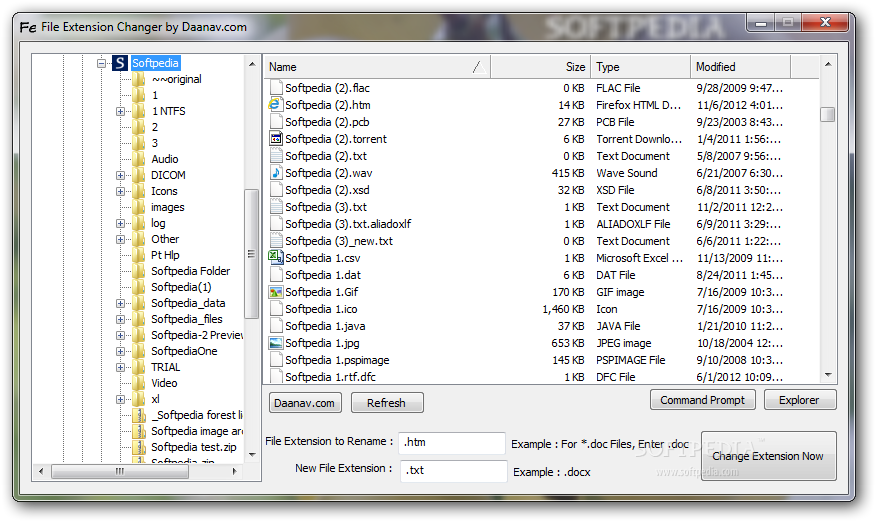Viewport: 876px width, 522px height.
Task: Click the Softpedia (2).pcb file icon
Action: (275, 121)
